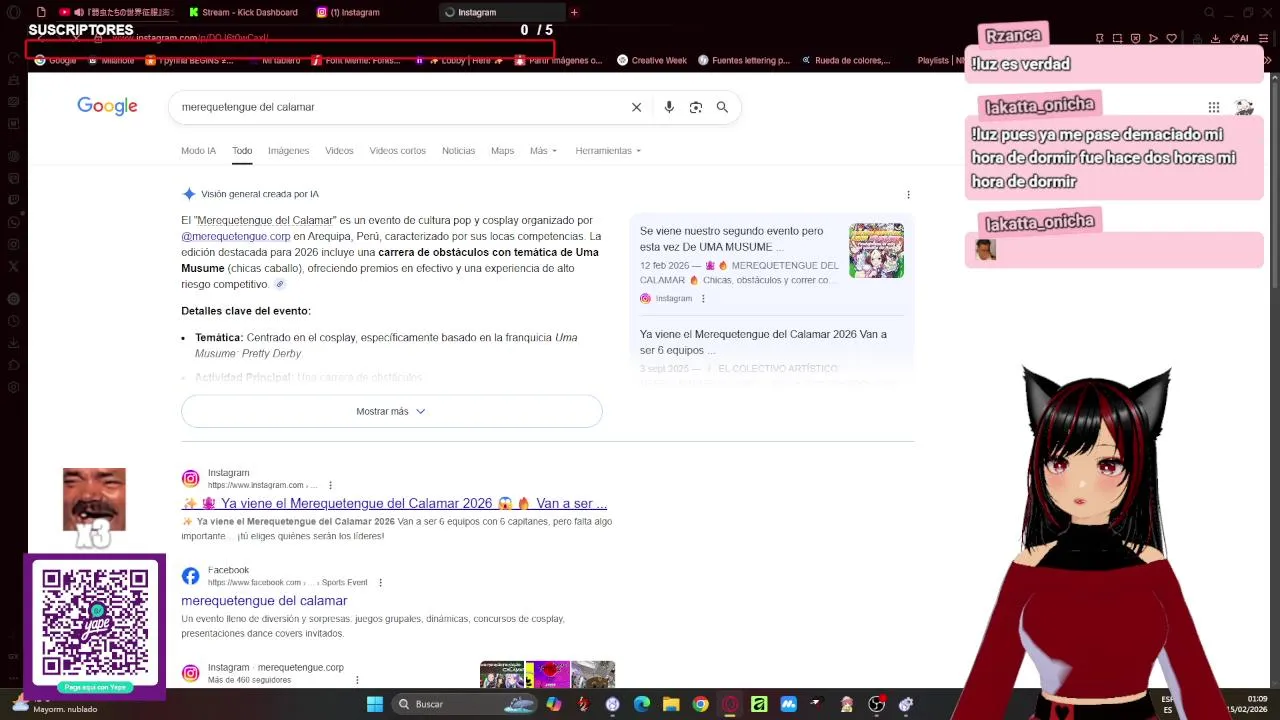Open the @merequetengue.corp link

pos(236,236)
